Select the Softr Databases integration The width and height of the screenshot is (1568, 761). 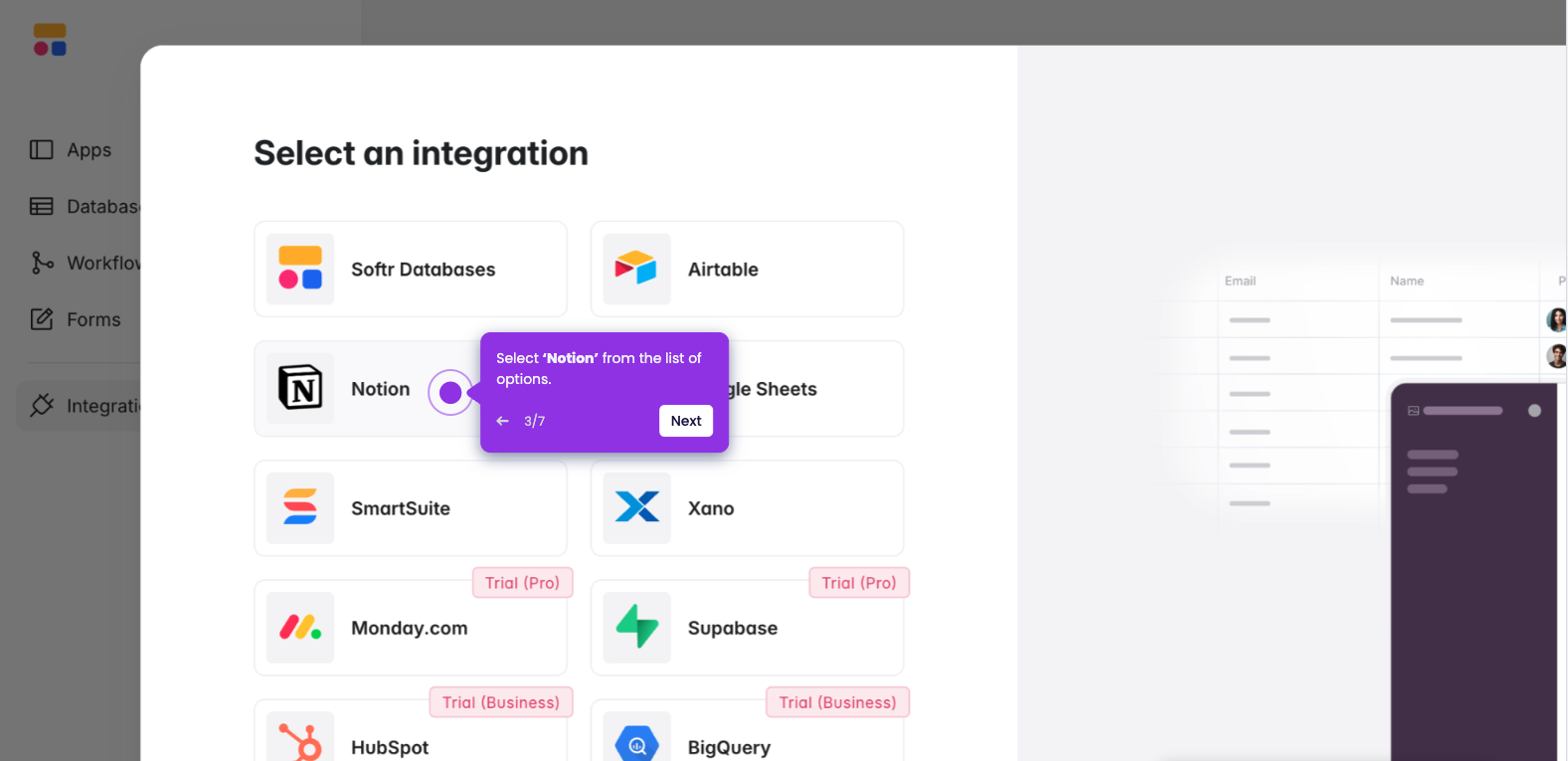pyautogui.click(x=411, y=269)
